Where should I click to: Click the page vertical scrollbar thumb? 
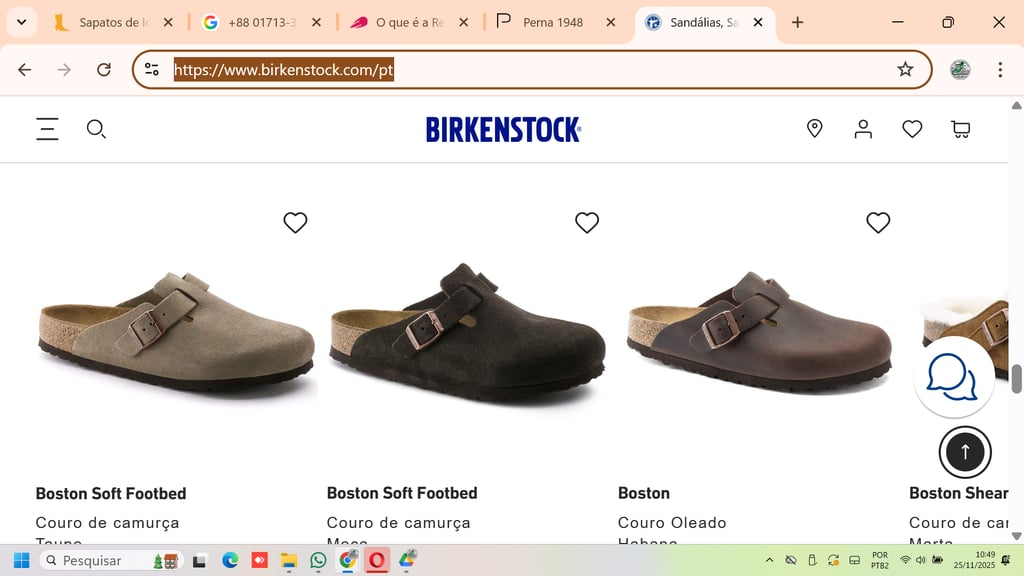pos(1016,379)
